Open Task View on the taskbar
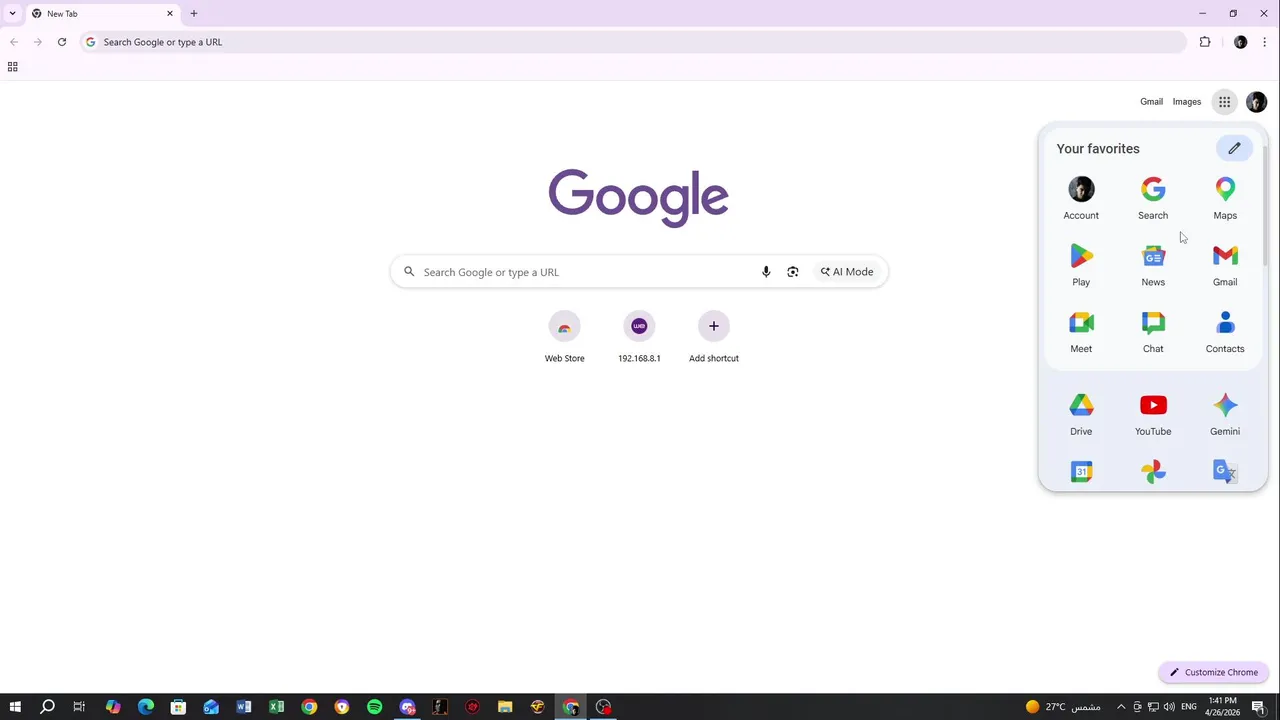The width and height of the screenshot is (1280, 720). [x=79, y=707]
